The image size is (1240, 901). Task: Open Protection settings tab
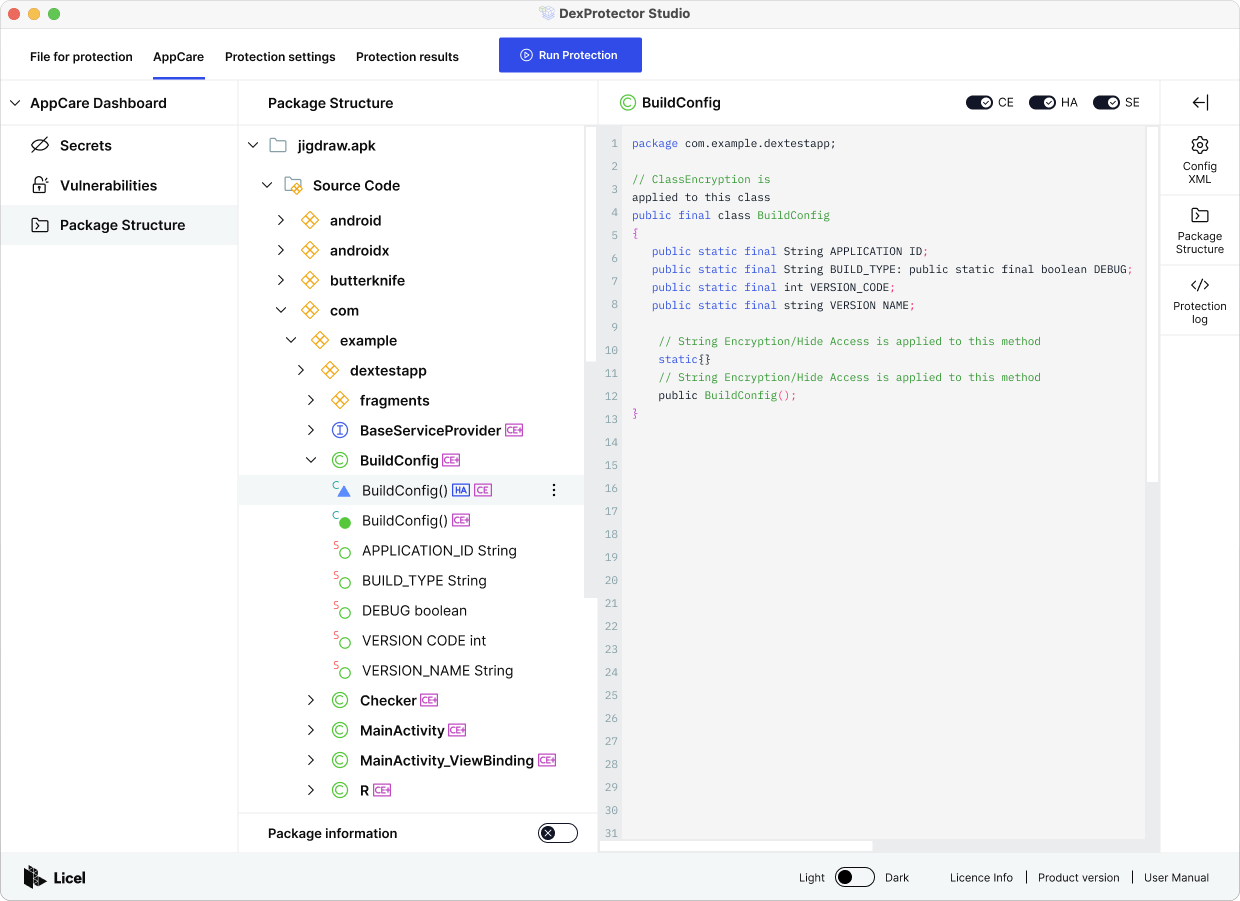[x=280, y=57]
